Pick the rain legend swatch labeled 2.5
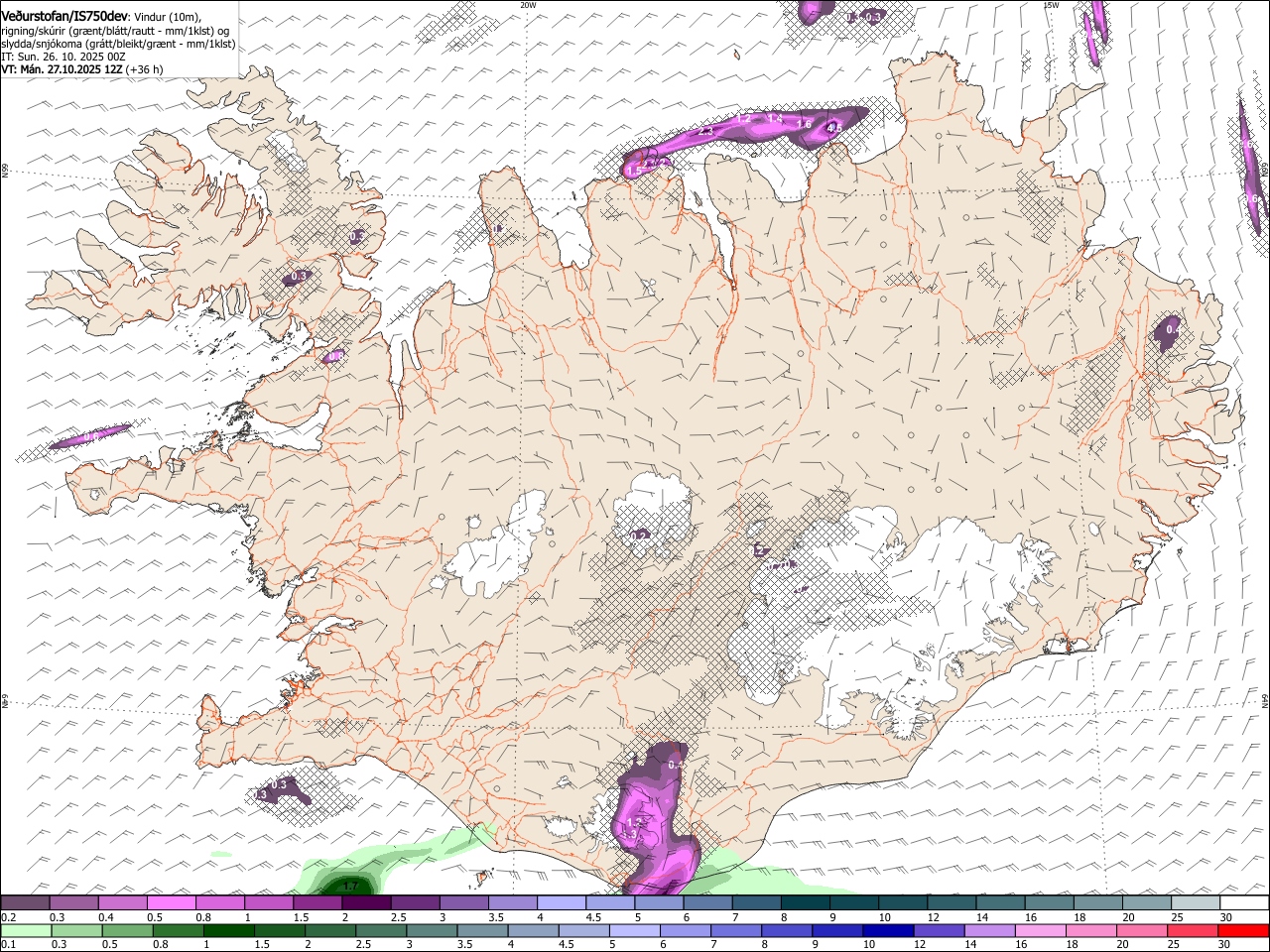1270x952 pixels. pos(382,930)
